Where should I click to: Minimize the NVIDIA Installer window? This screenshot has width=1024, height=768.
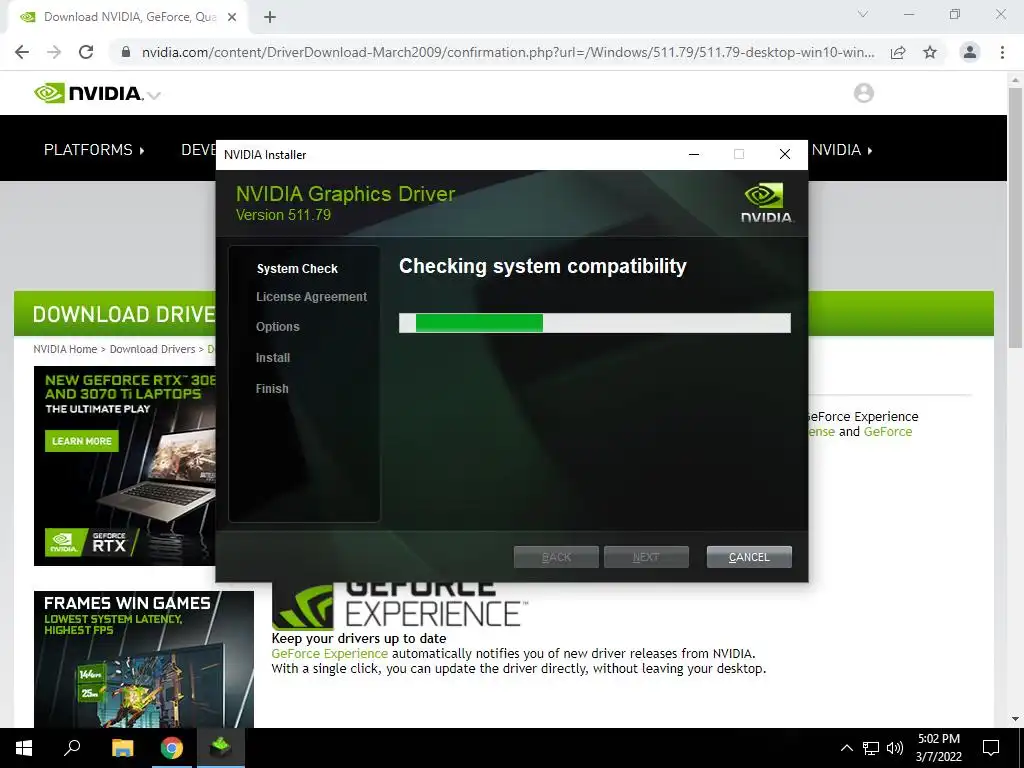[694, 154]
